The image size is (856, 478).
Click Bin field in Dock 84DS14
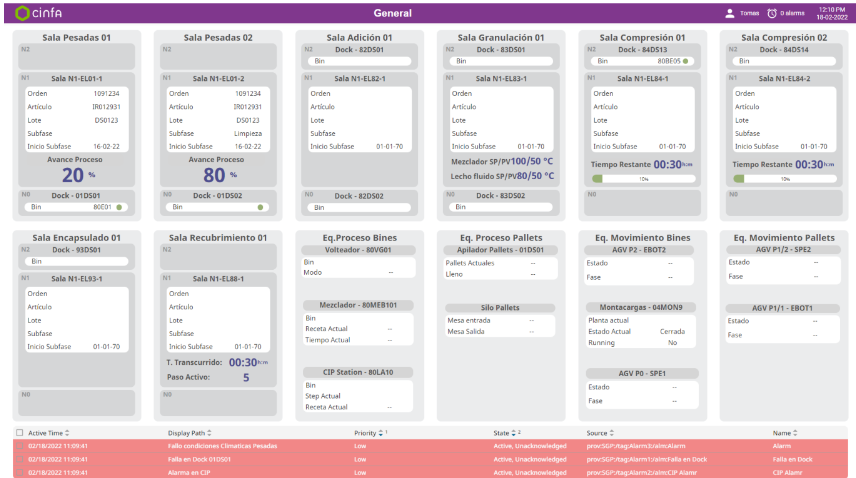pos(784,61)
